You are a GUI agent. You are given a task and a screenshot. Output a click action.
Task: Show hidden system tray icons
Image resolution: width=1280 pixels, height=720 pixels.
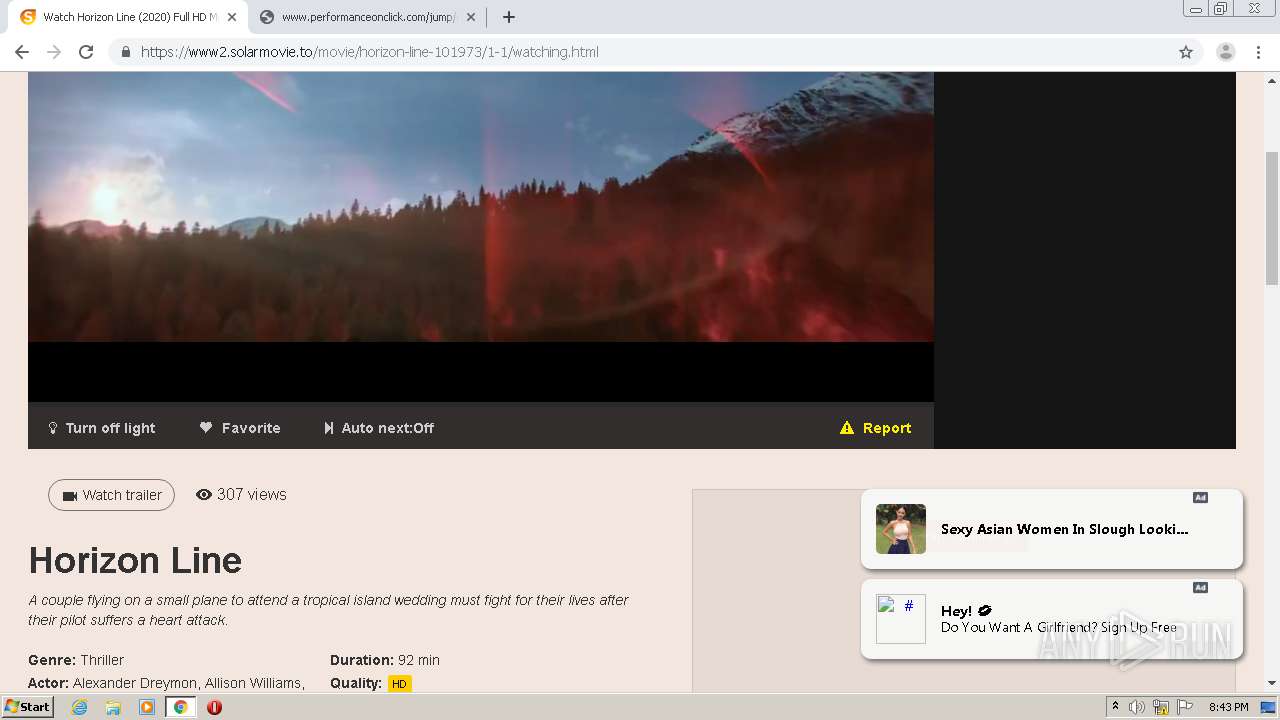click(1115, 707)
